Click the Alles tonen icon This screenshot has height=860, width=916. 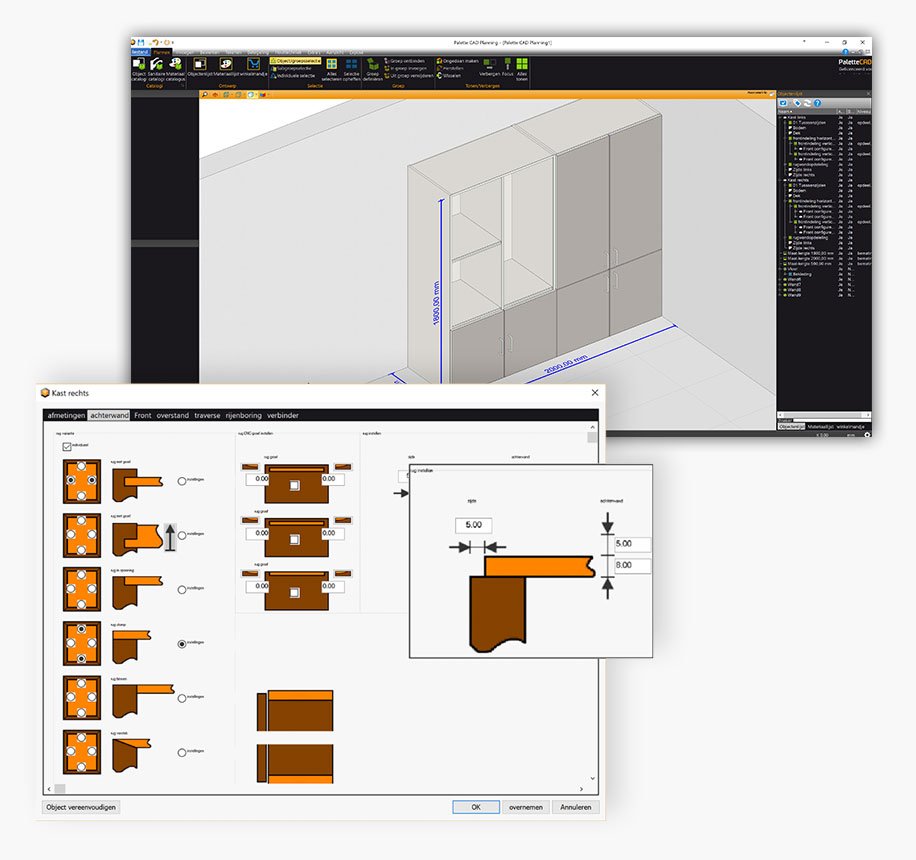[x=522, y=63]
